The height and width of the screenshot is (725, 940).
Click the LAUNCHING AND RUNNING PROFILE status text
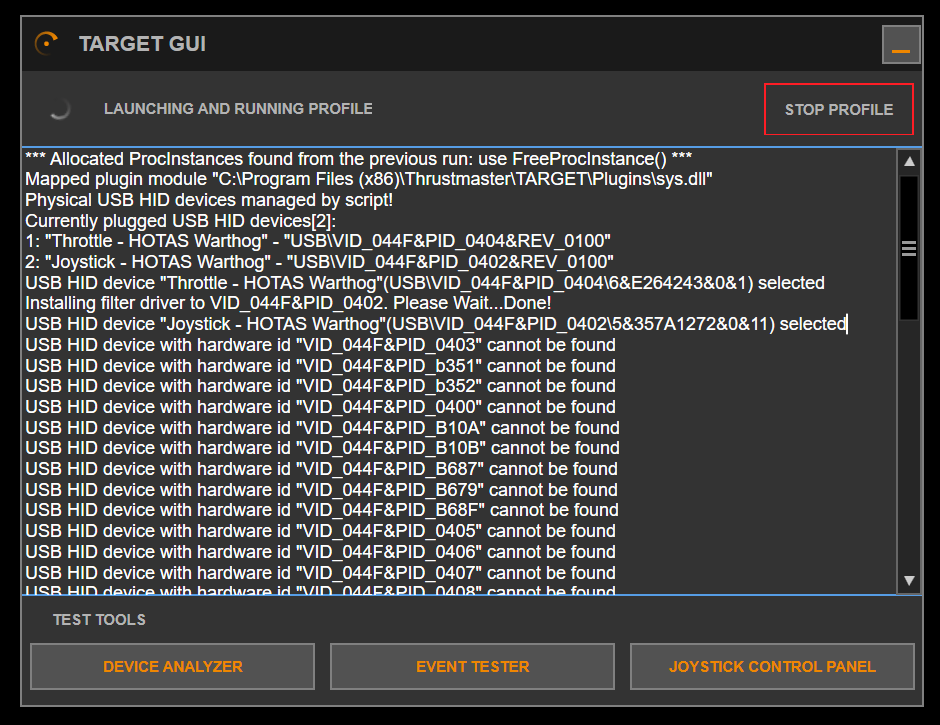click(238, 109)
